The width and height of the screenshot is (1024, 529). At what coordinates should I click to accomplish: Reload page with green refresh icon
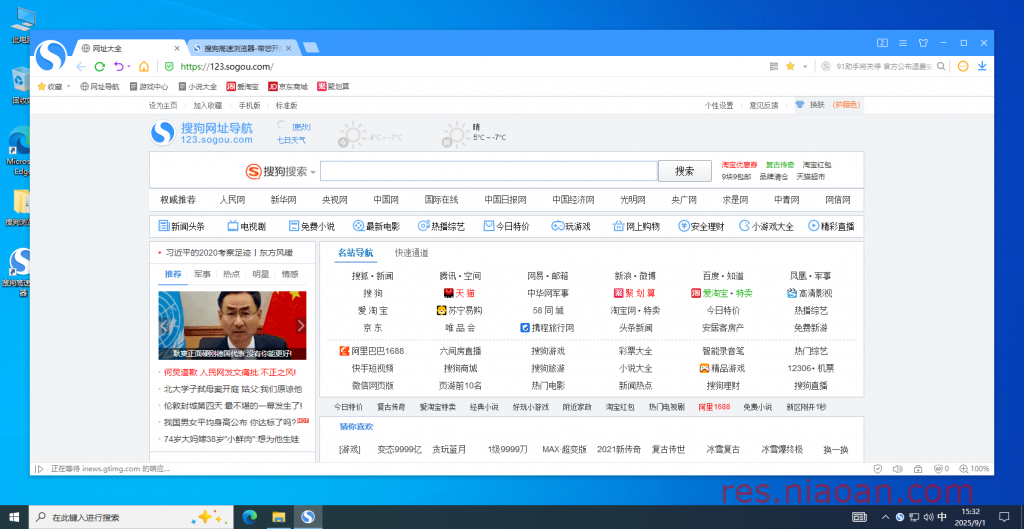[100, 67]
